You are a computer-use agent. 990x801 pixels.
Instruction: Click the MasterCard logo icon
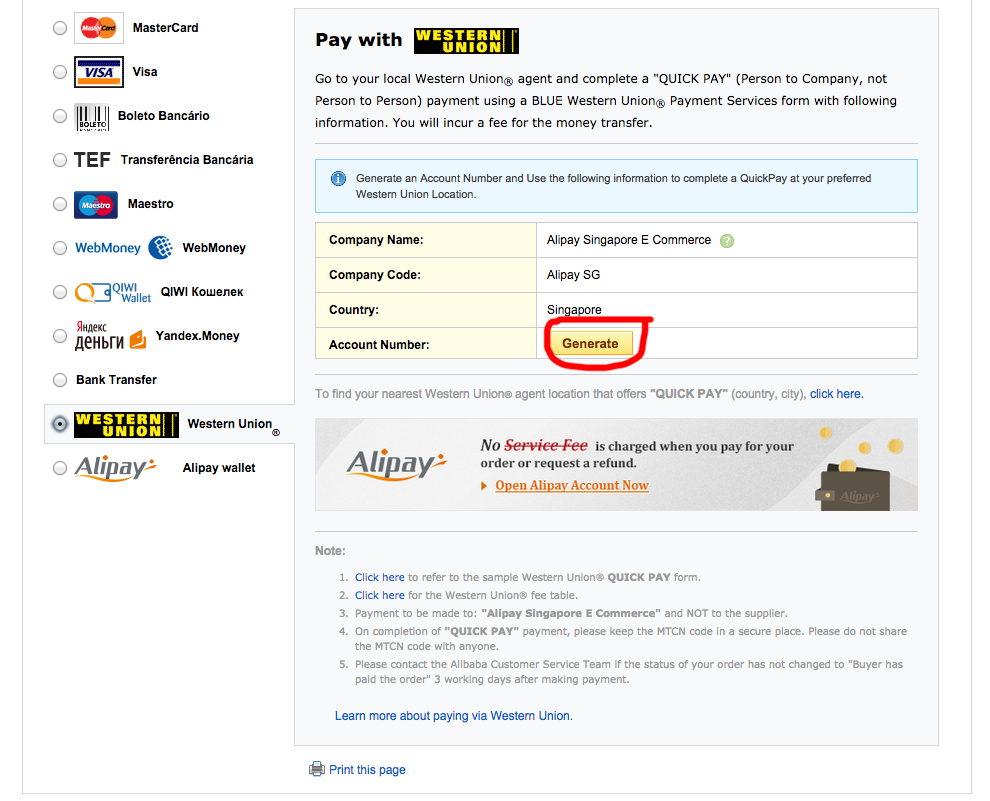coord(98,28)
